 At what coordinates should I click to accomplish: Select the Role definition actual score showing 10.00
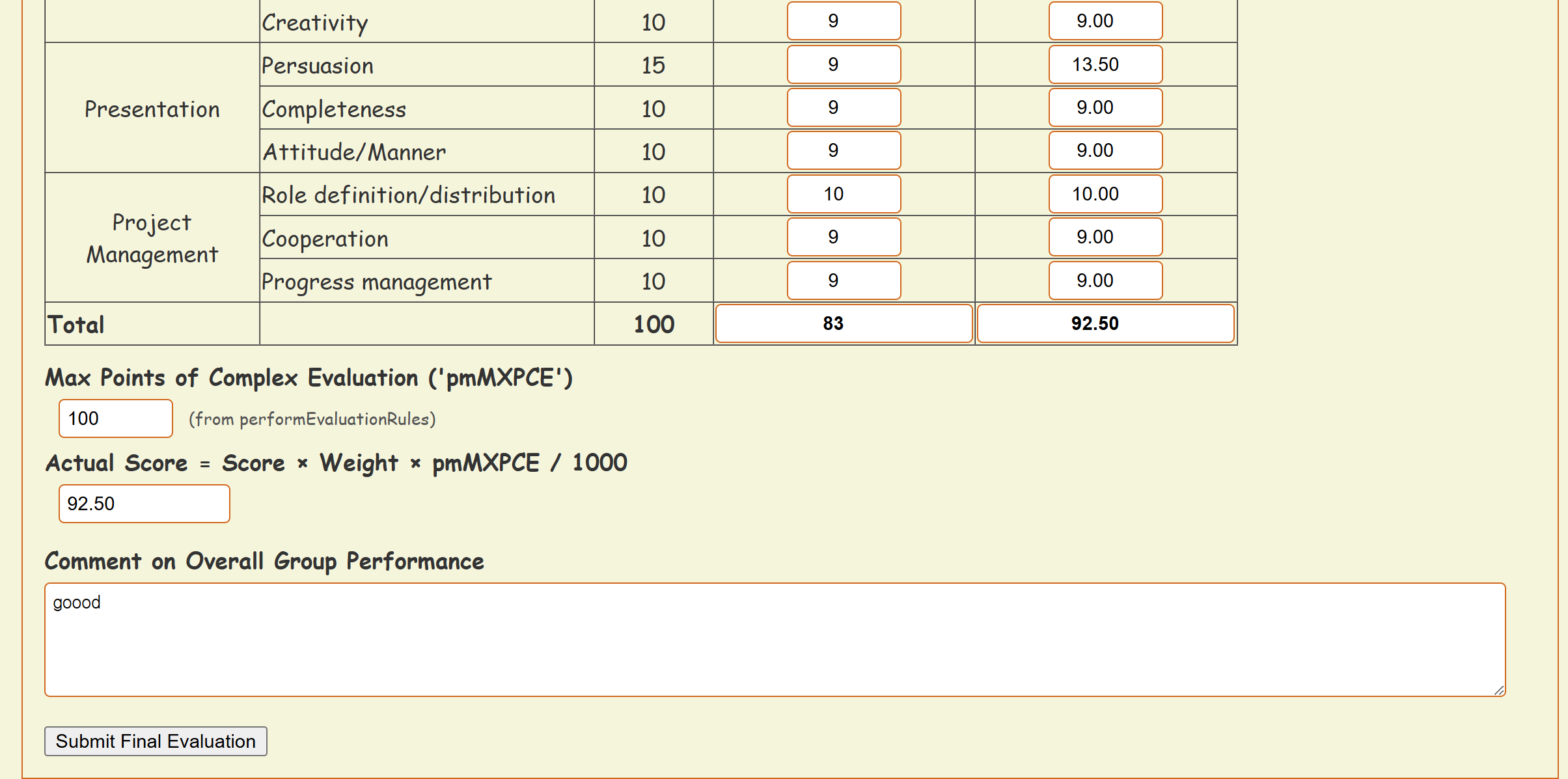coord(1105,193)
